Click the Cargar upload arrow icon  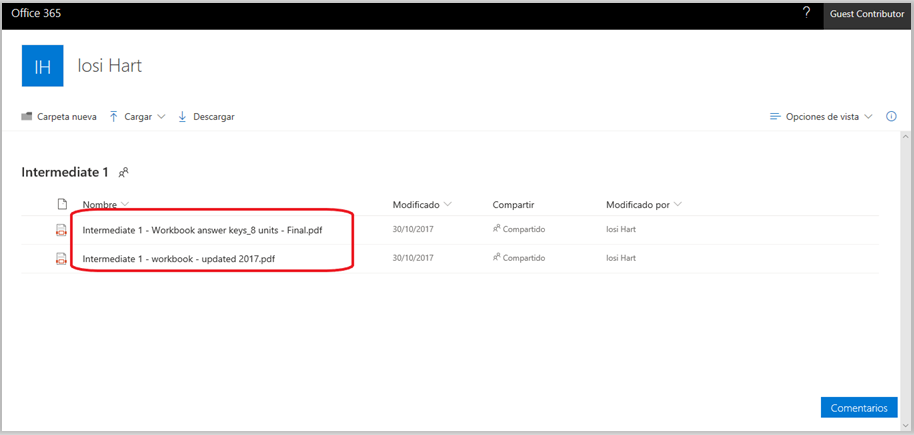pos(114,117)
